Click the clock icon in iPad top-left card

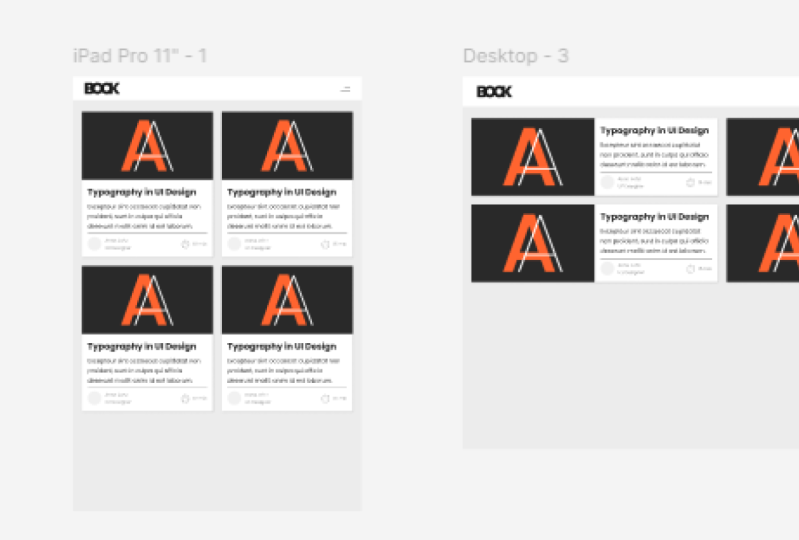pyautogui.click(x=185, y=244)
